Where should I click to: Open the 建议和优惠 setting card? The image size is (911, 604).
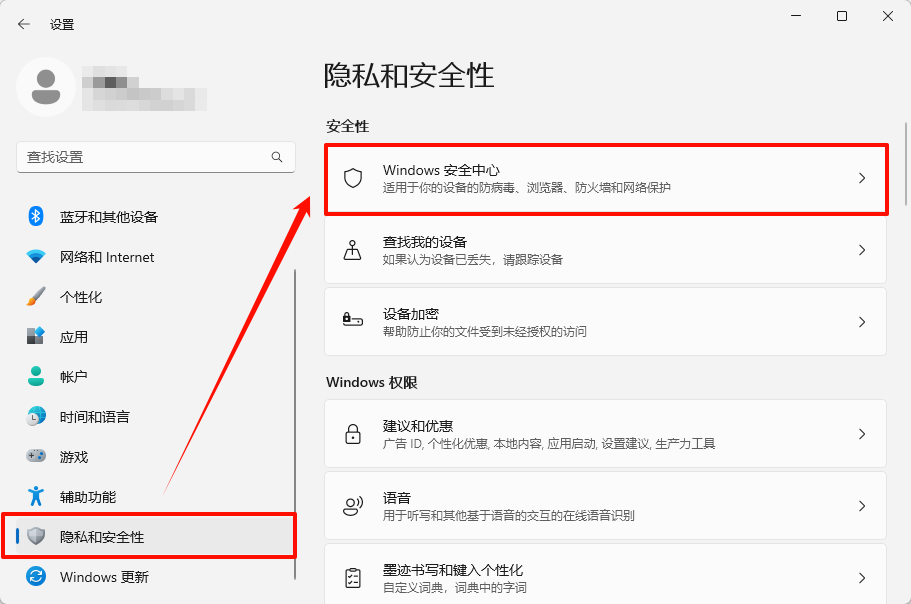(x=605, y=434)
